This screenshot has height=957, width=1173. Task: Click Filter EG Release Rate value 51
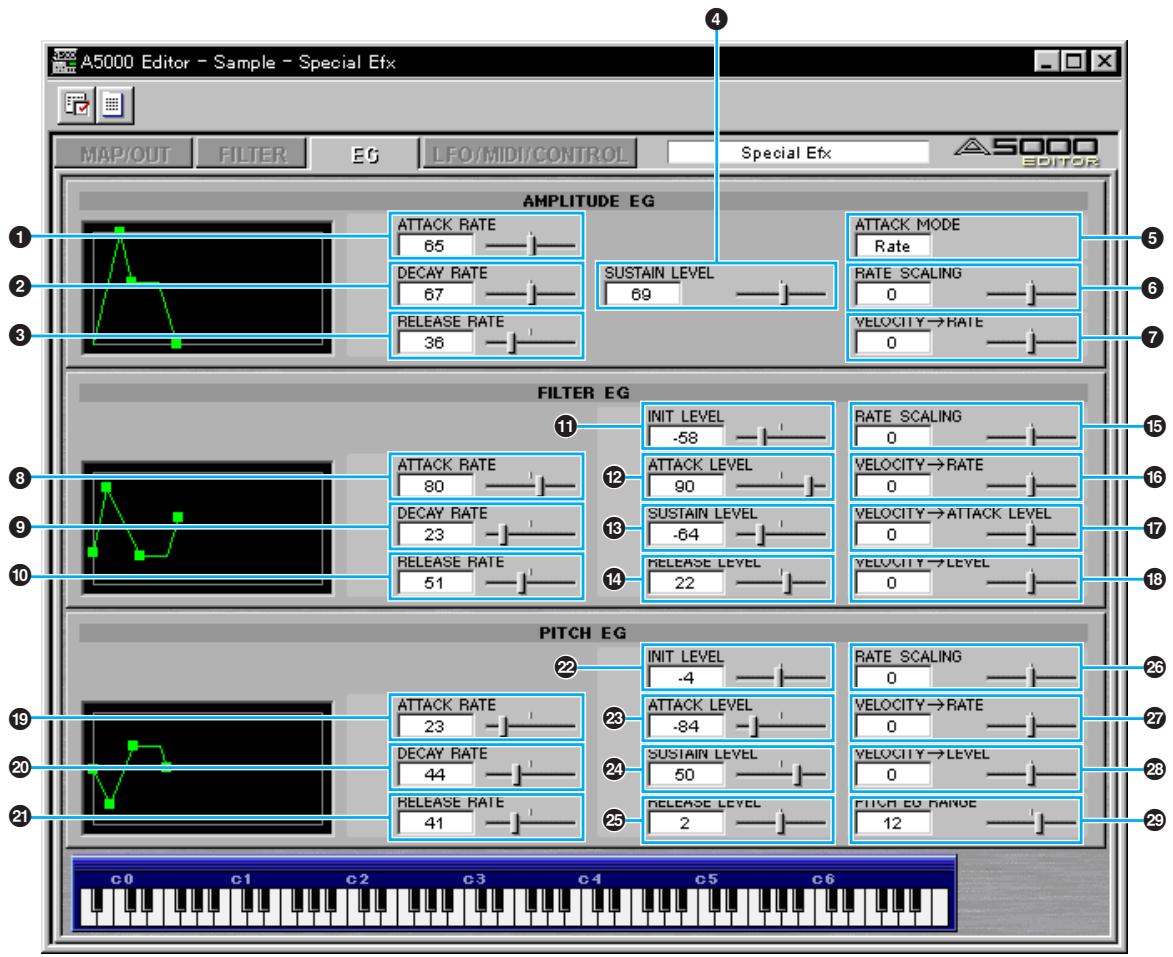tap(435, 583)
